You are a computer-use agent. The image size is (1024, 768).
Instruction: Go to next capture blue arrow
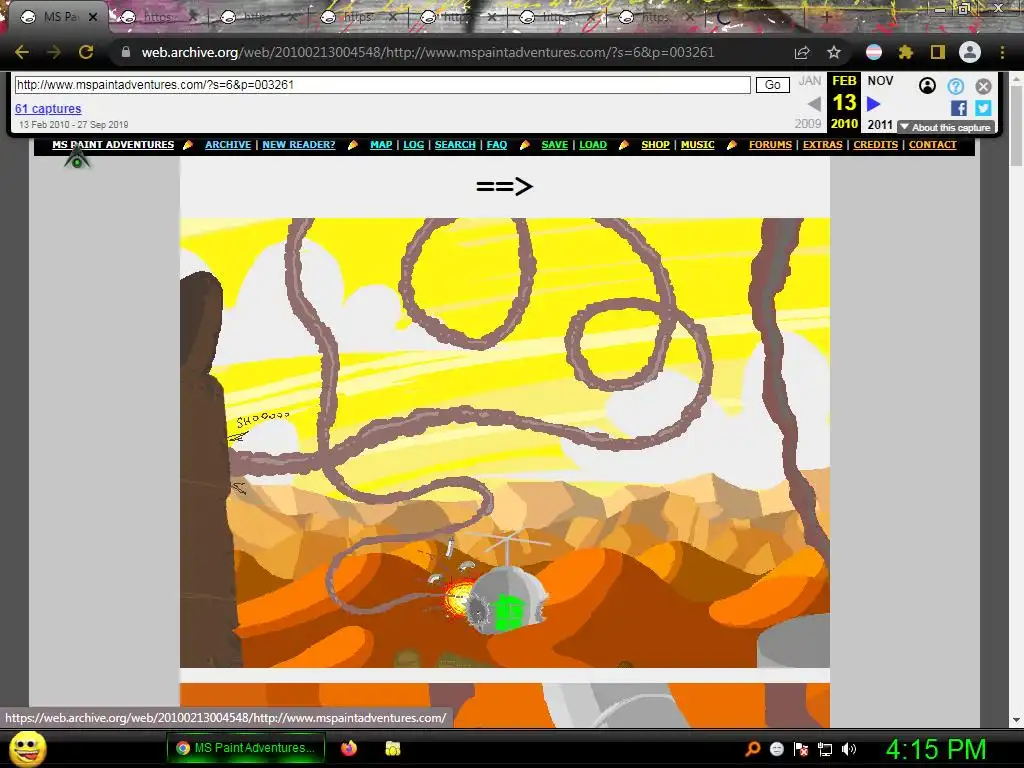(x=873, y=104)
